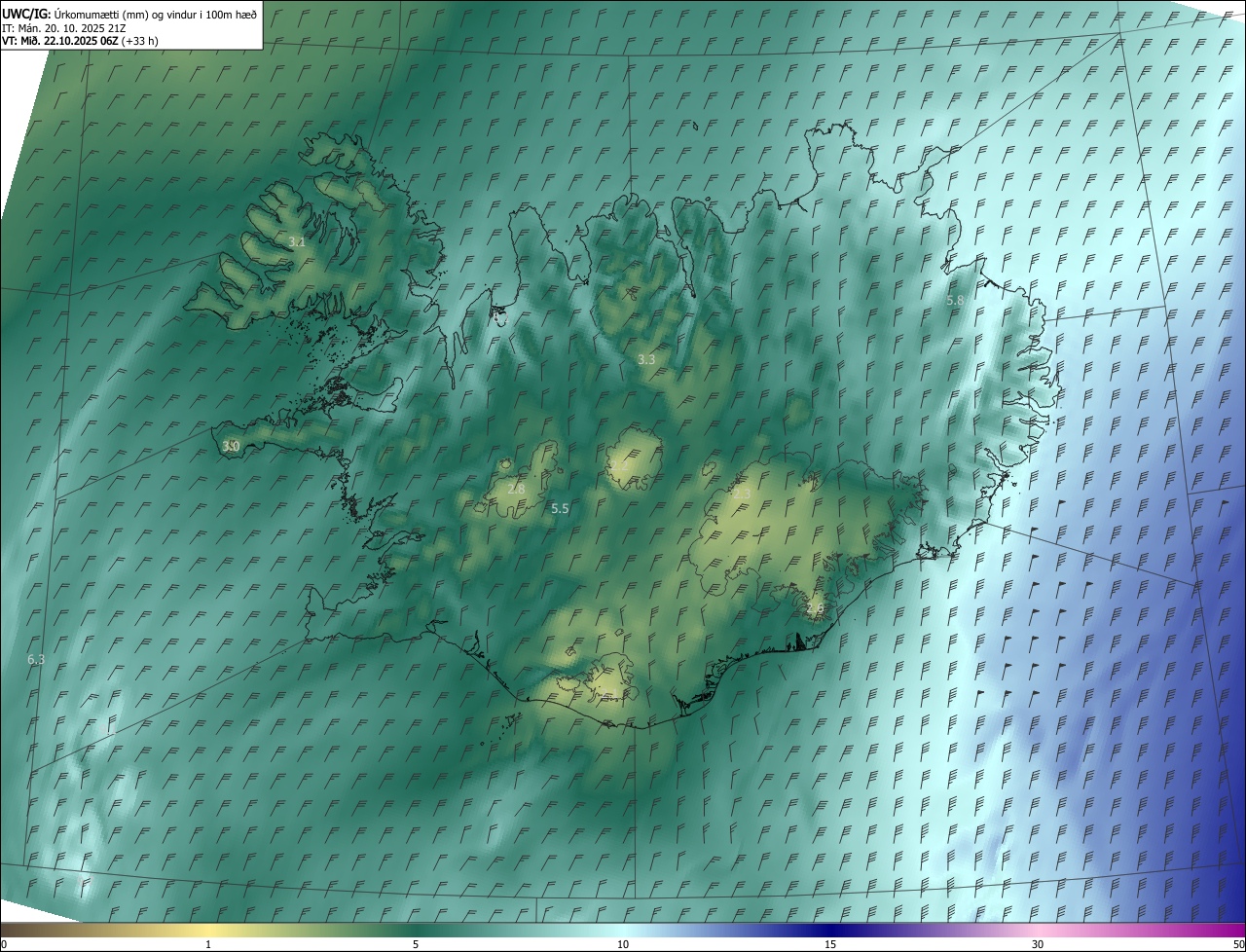The image size is (1246, 952).
Task: Click the 15 tick label on the colorbar
Action: click(830, 944)
